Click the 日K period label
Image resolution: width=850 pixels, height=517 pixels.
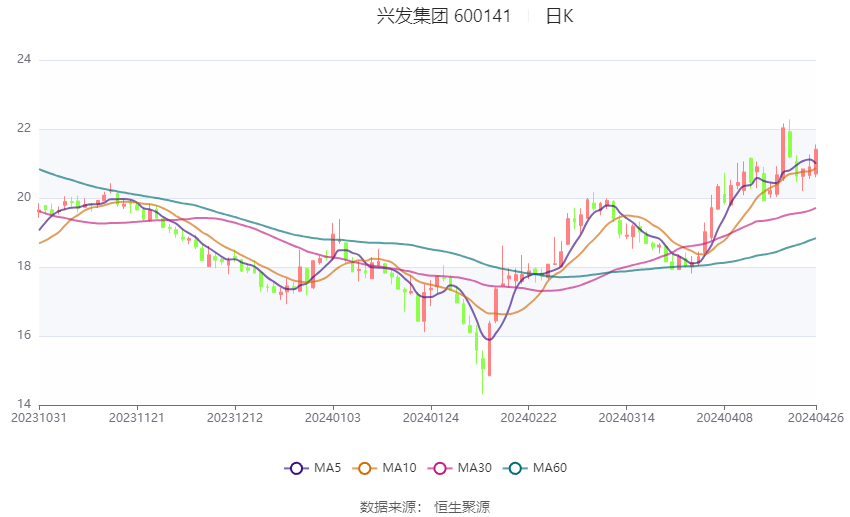coord(559,16)
